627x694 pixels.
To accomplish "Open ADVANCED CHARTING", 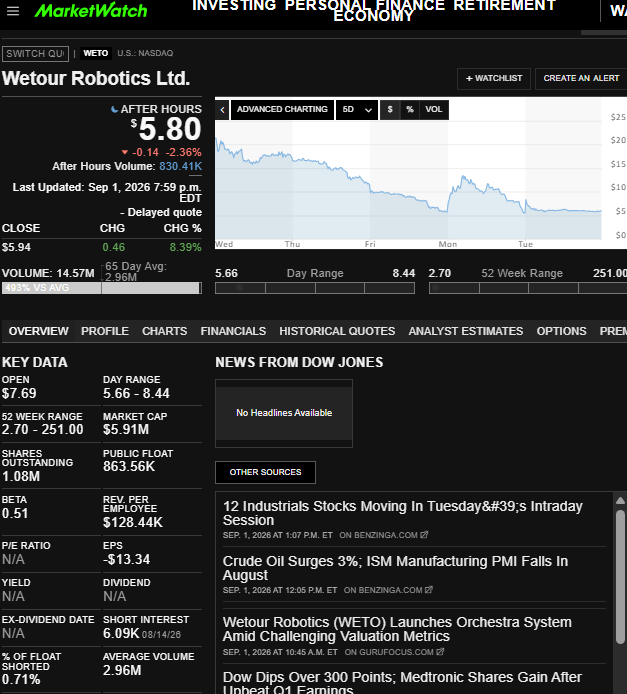I will 282,109.
